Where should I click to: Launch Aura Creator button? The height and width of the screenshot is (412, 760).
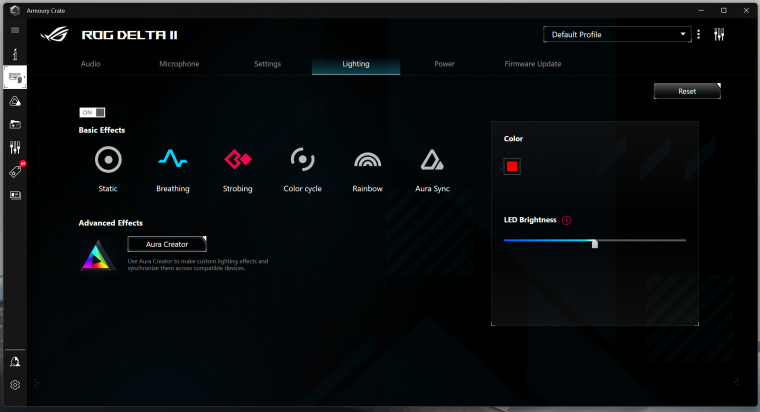tap(167, 244)
